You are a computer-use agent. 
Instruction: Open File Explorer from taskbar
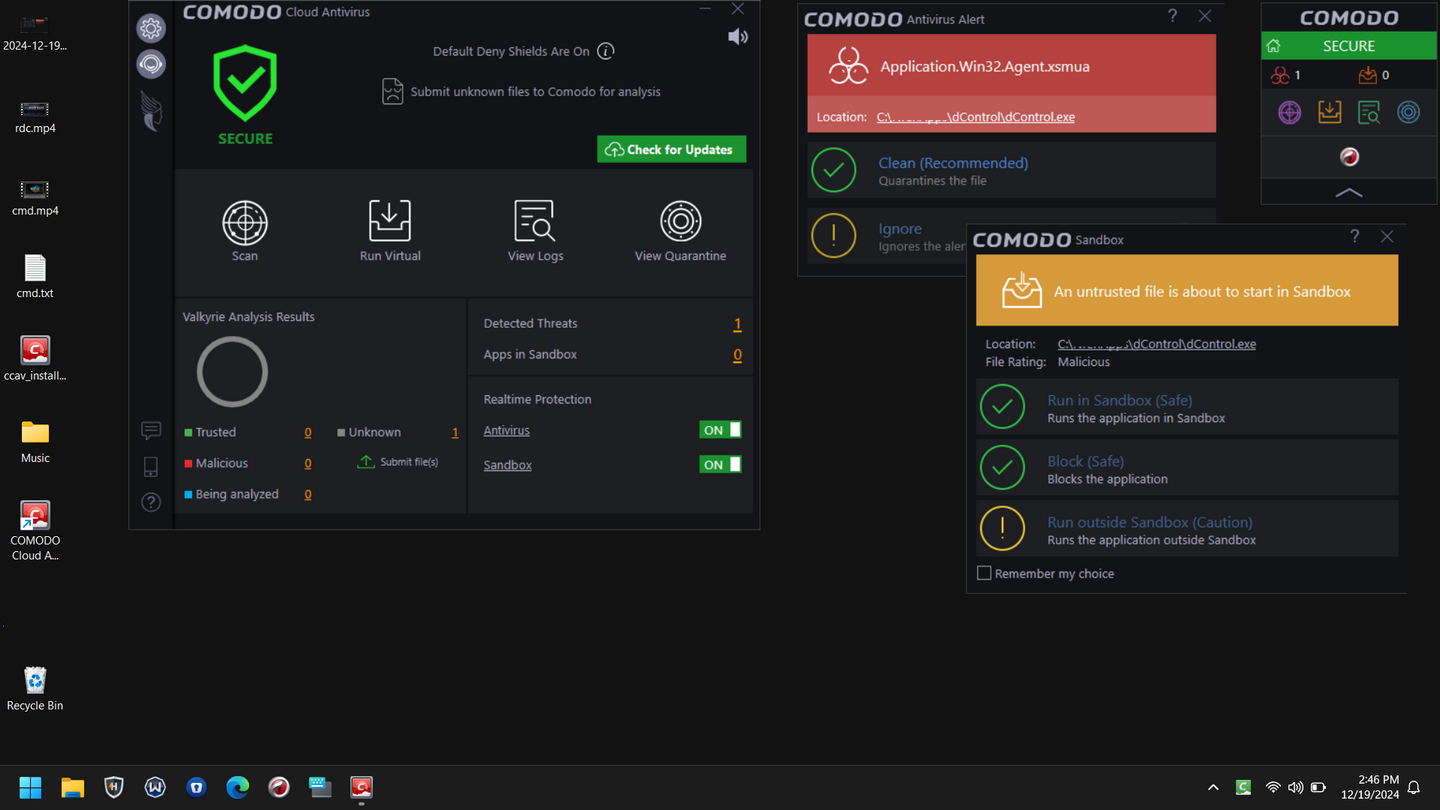pyautogui.click(x=72, y=788)
